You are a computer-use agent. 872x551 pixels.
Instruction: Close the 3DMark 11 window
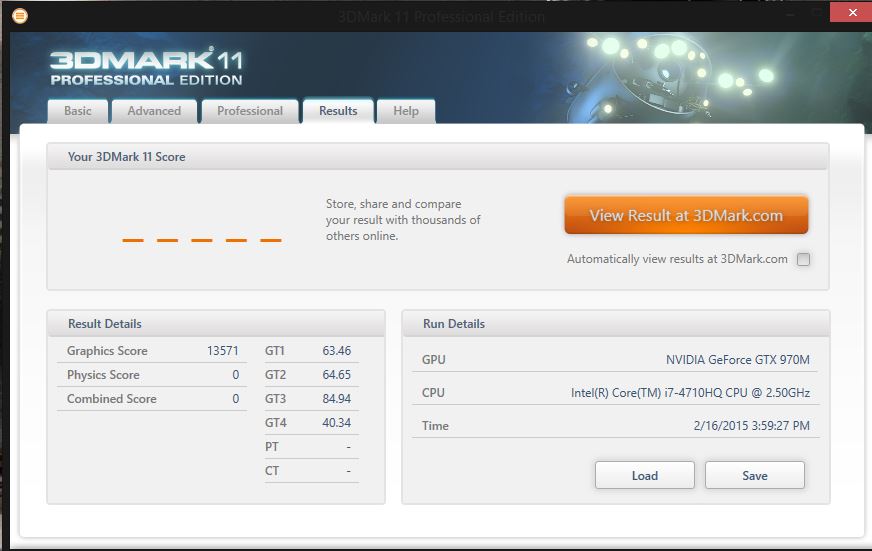point(852,12)
